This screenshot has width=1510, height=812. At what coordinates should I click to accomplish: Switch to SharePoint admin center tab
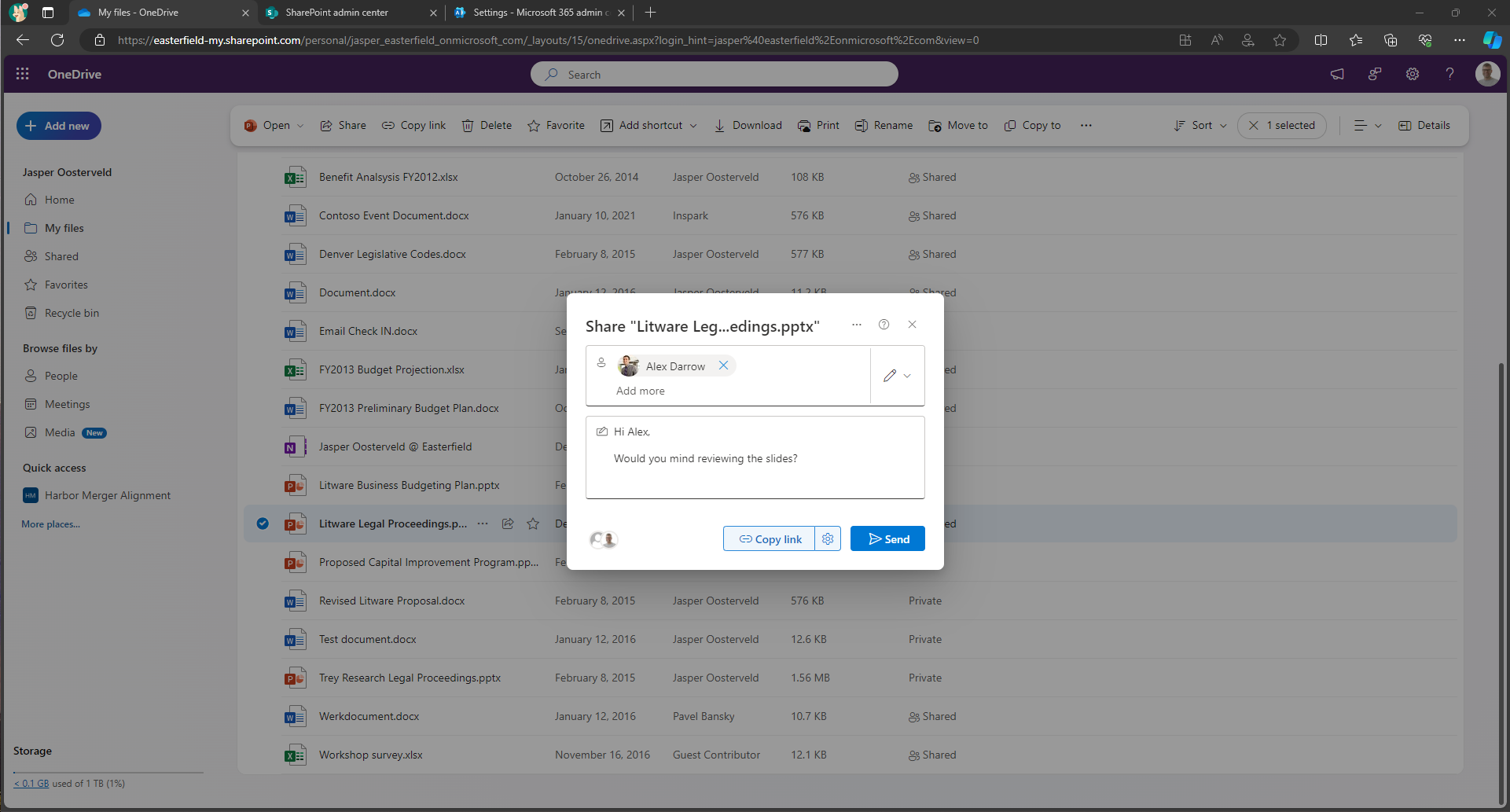351,13
